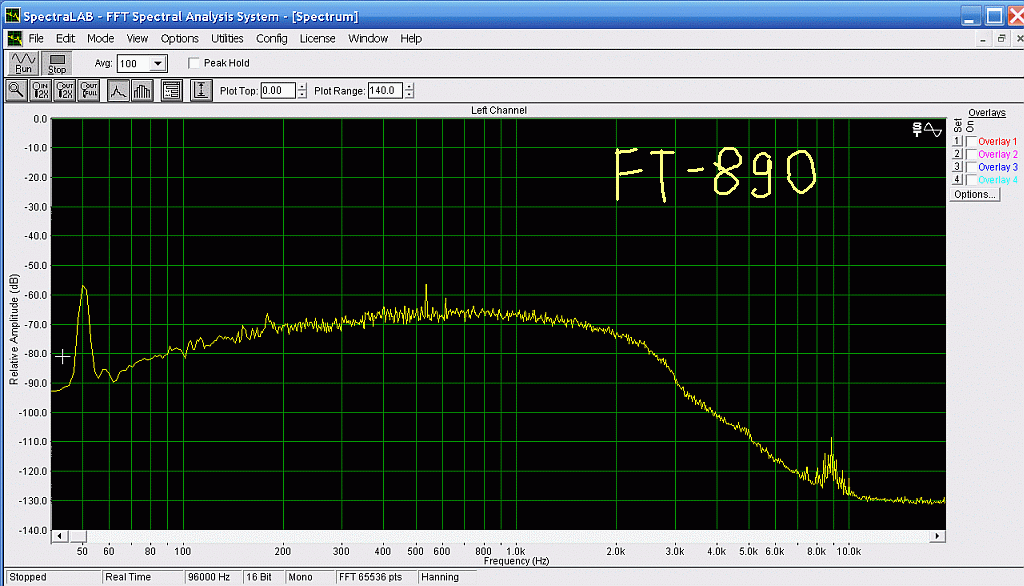Turn on the Overlay 4 checkbox
The height and width of the screenshot is (586, 1024).
971,180
